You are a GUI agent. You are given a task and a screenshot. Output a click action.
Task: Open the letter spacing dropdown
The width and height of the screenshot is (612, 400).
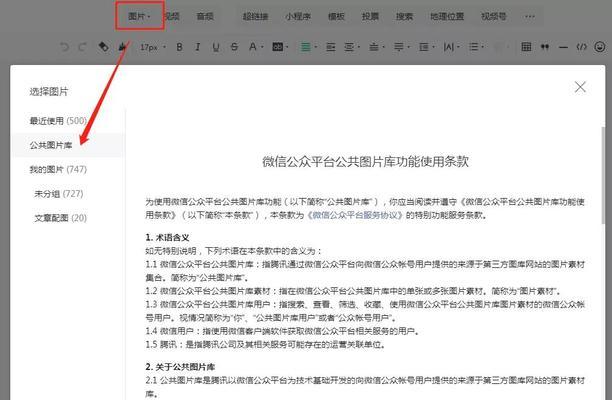pyautogui.click(x=451, y=47)
